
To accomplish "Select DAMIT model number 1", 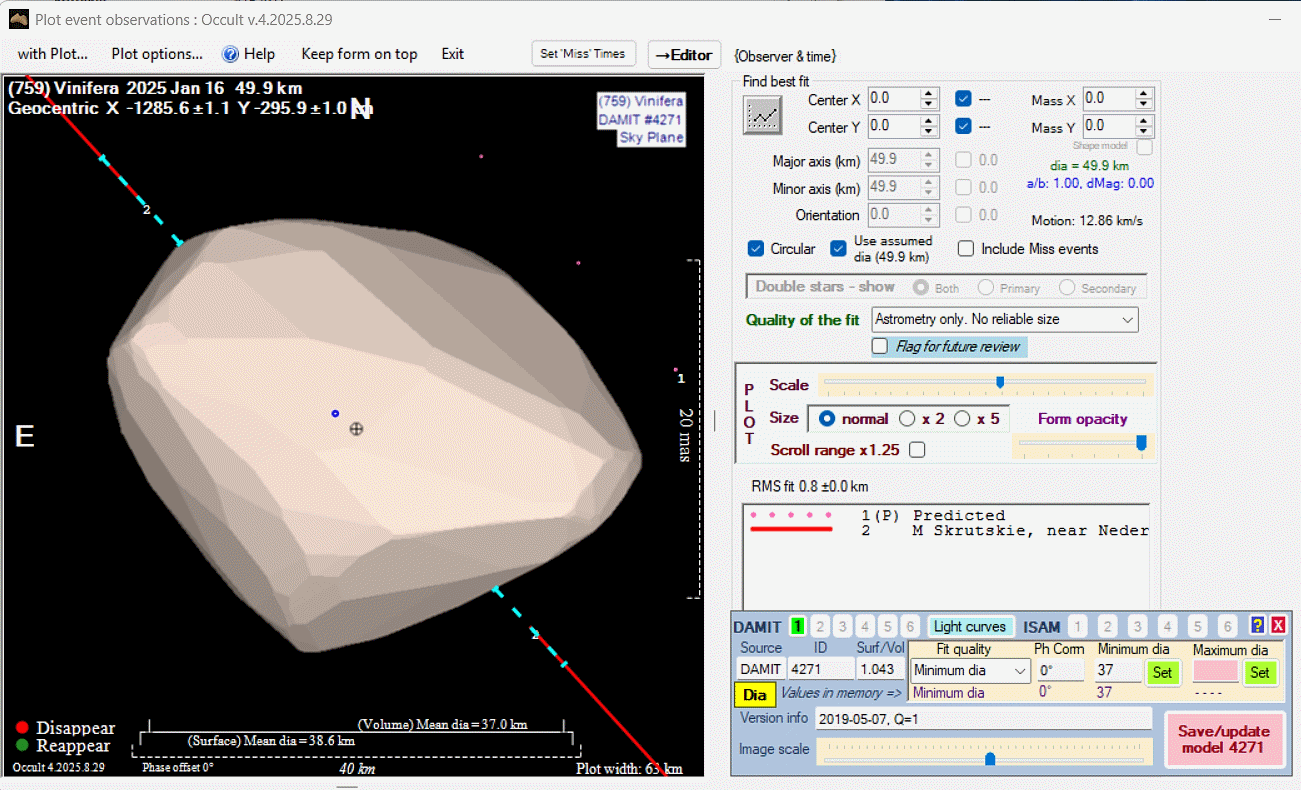I will 797,627.
